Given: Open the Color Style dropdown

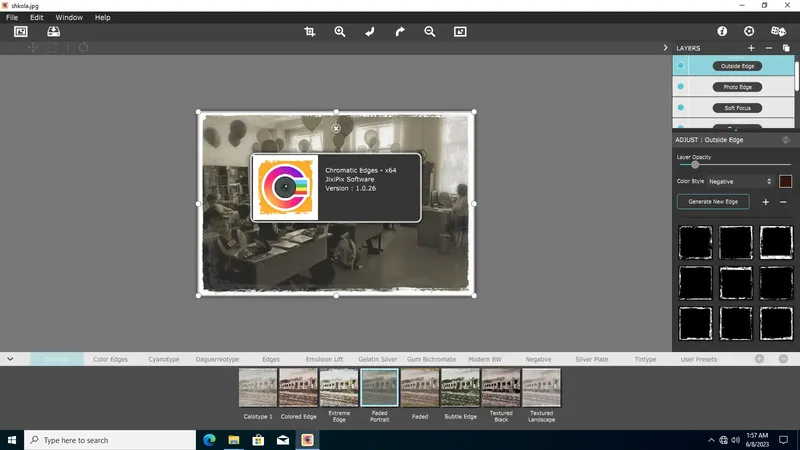Looking at the screenshot, I should pos(740,181).
